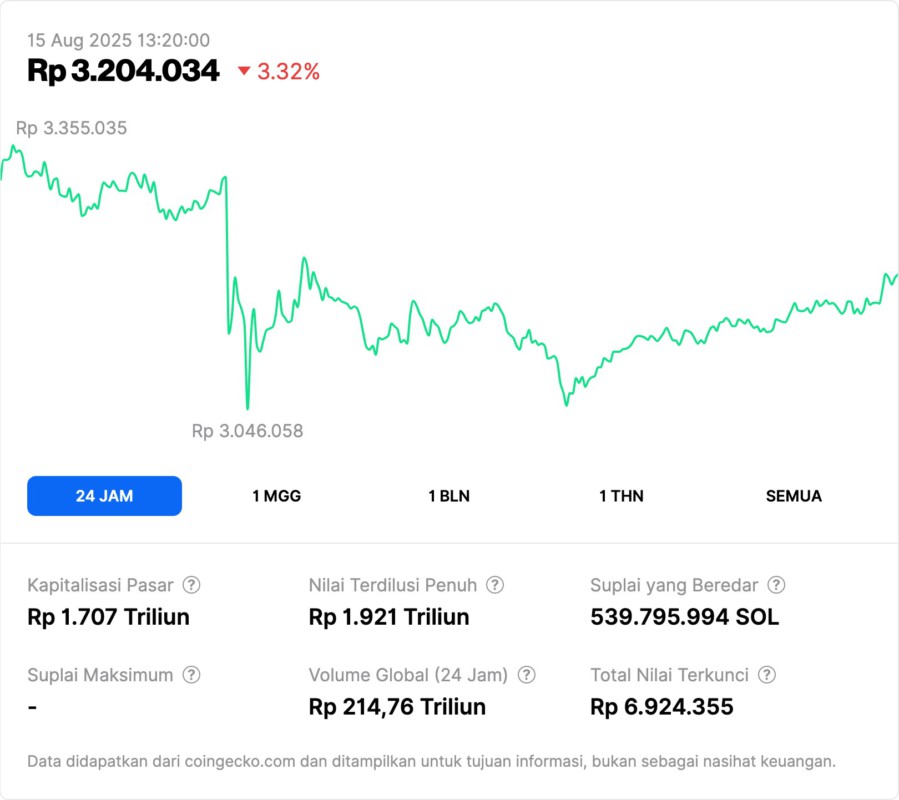
Task: Click the high label Rp 3.355.035
Action: point(71,128)
